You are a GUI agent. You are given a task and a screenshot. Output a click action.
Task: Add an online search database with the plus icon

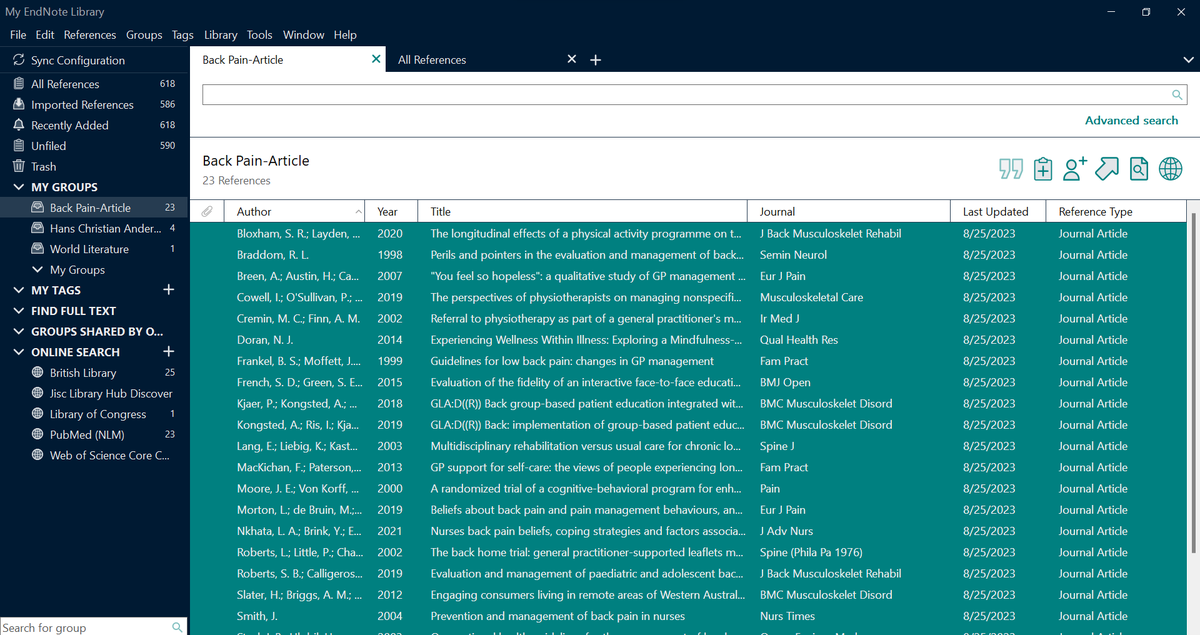pos(169,352)
